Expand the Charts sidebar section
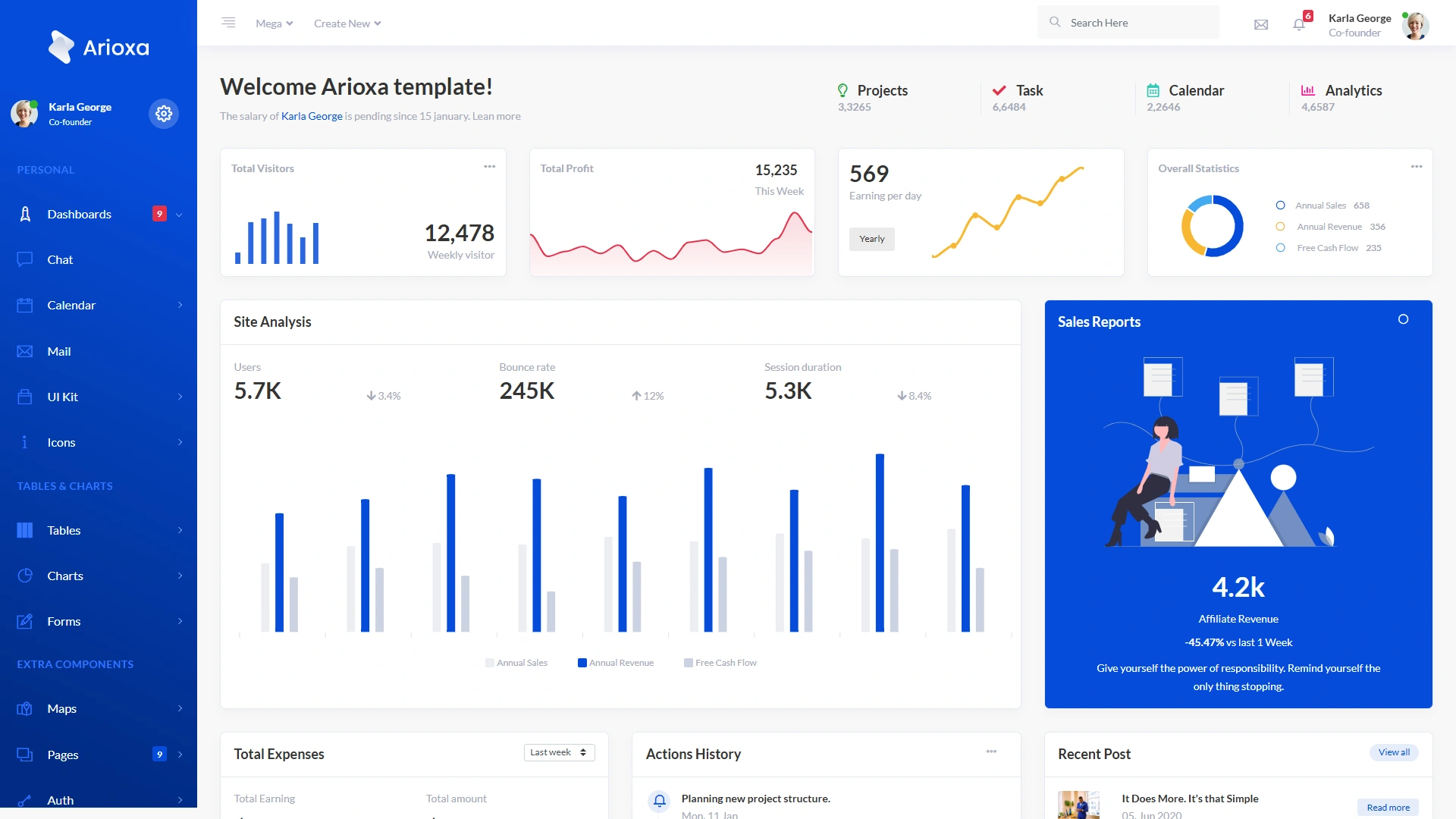The height and width of the screenshot is (819, 1456). (x=64, y=576)
